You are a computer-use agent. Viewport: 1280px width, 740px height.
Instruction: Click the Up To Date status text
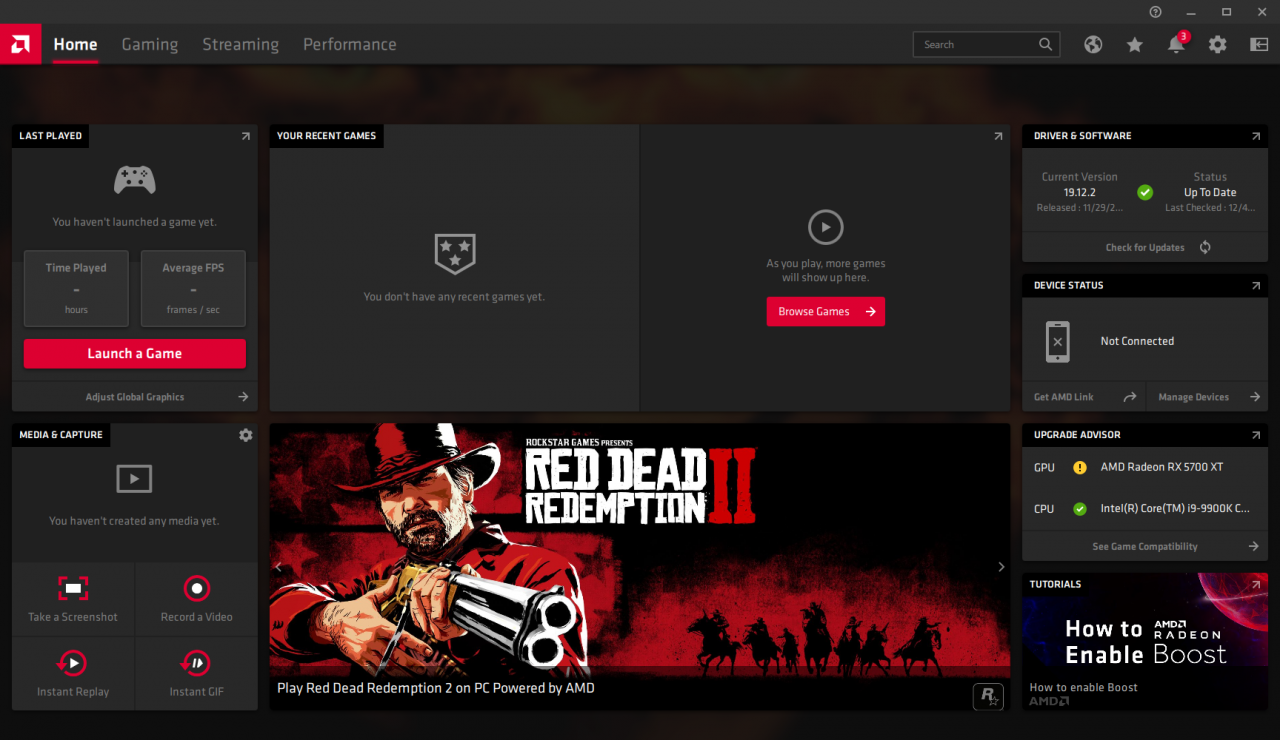(1210, 192)
